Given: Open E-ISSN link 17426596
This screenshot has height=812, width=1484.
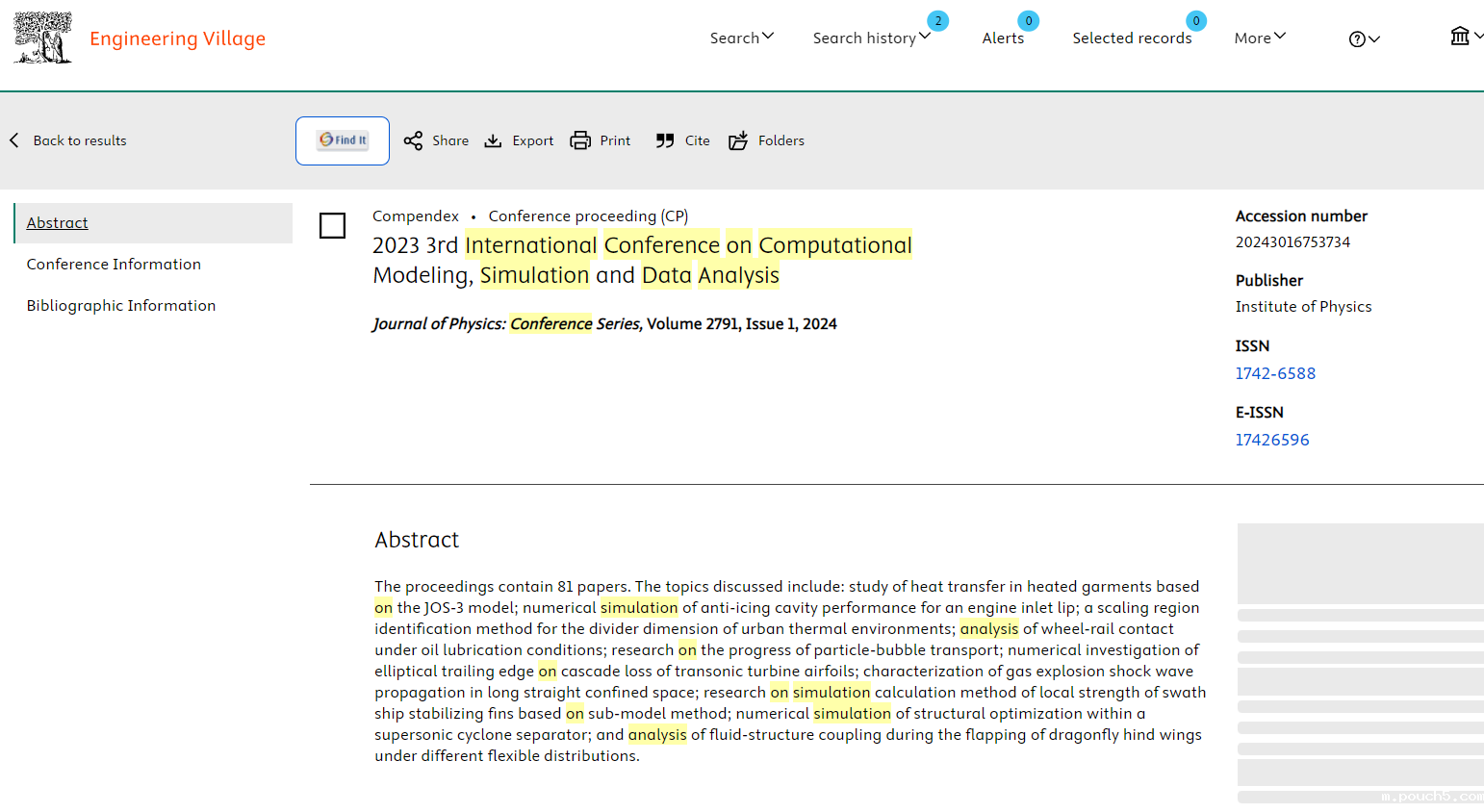Looking at the screenshot, I should [1272, 440].
